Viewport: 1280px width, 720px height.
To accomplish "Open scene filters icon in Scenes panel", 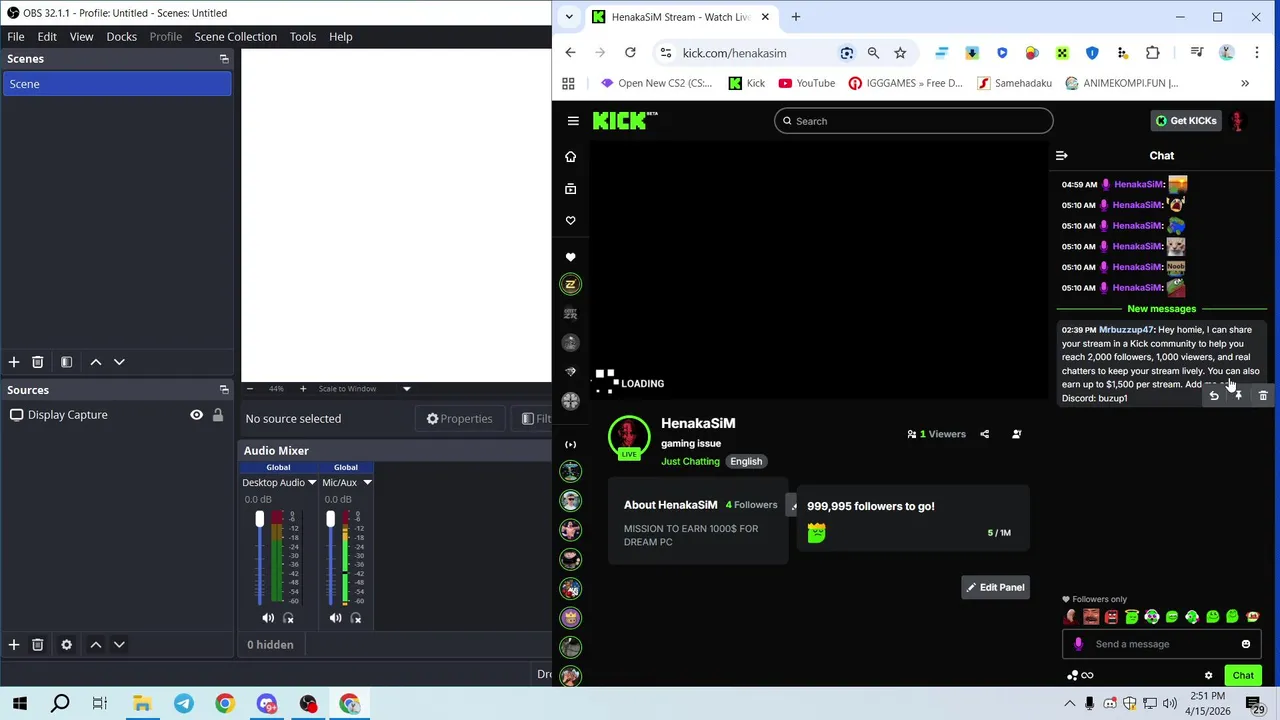I will (x=66, y=362).
